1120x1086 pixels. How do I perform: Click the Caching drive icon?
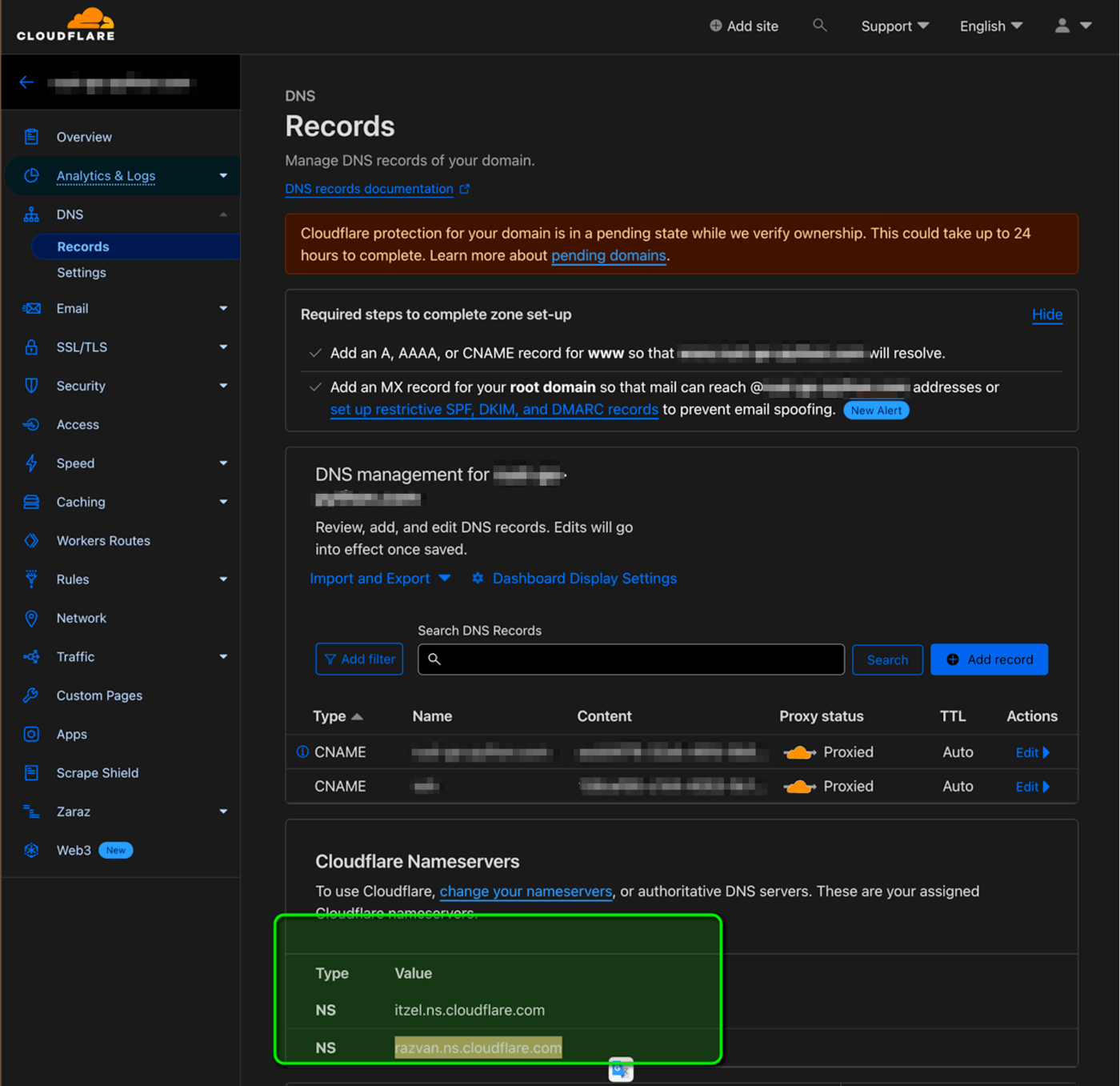click(31, 502)
